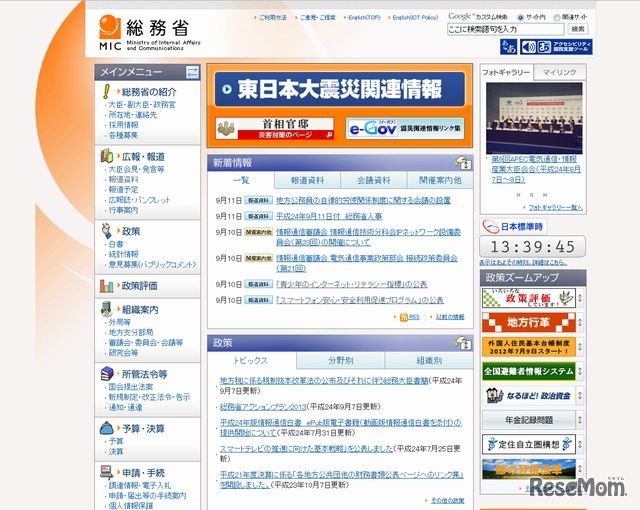Viewport: 640px width, 510px height.
Task: Click the RSS feed icon
Action: click(404, 317)
